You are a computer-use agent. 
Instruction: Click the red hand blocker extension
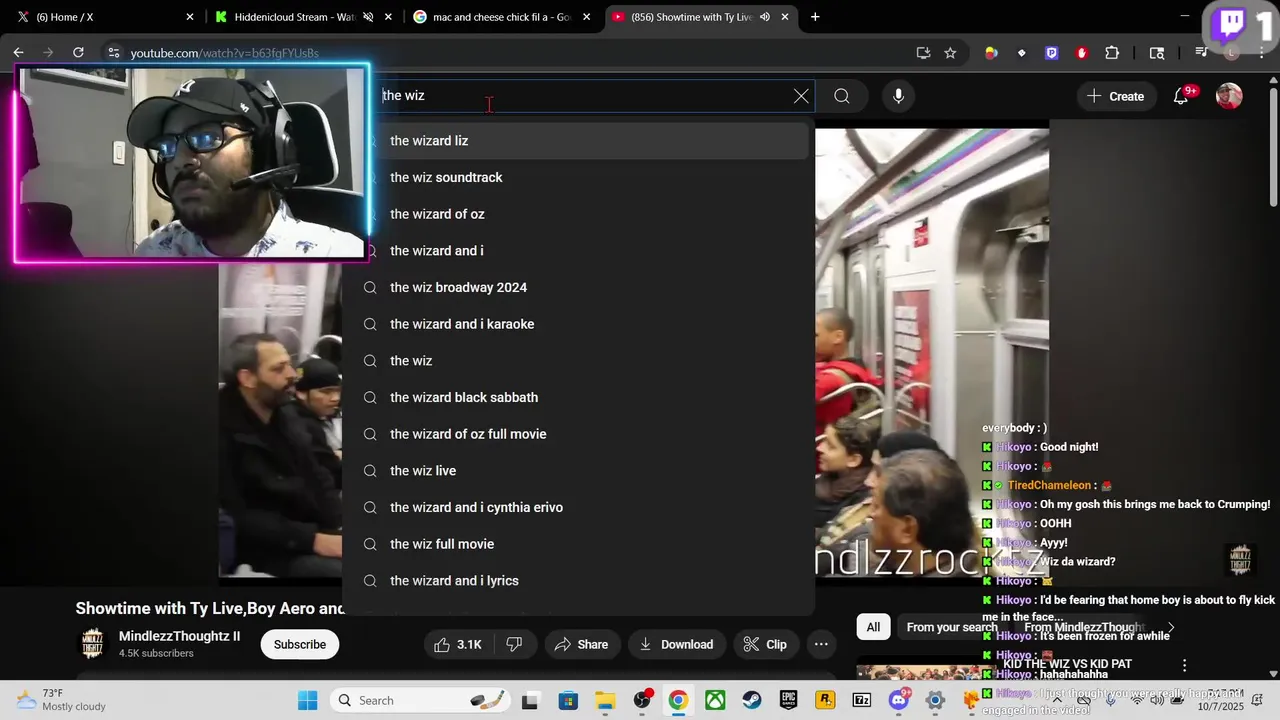pyautogui.click(x=1082, y=53)
